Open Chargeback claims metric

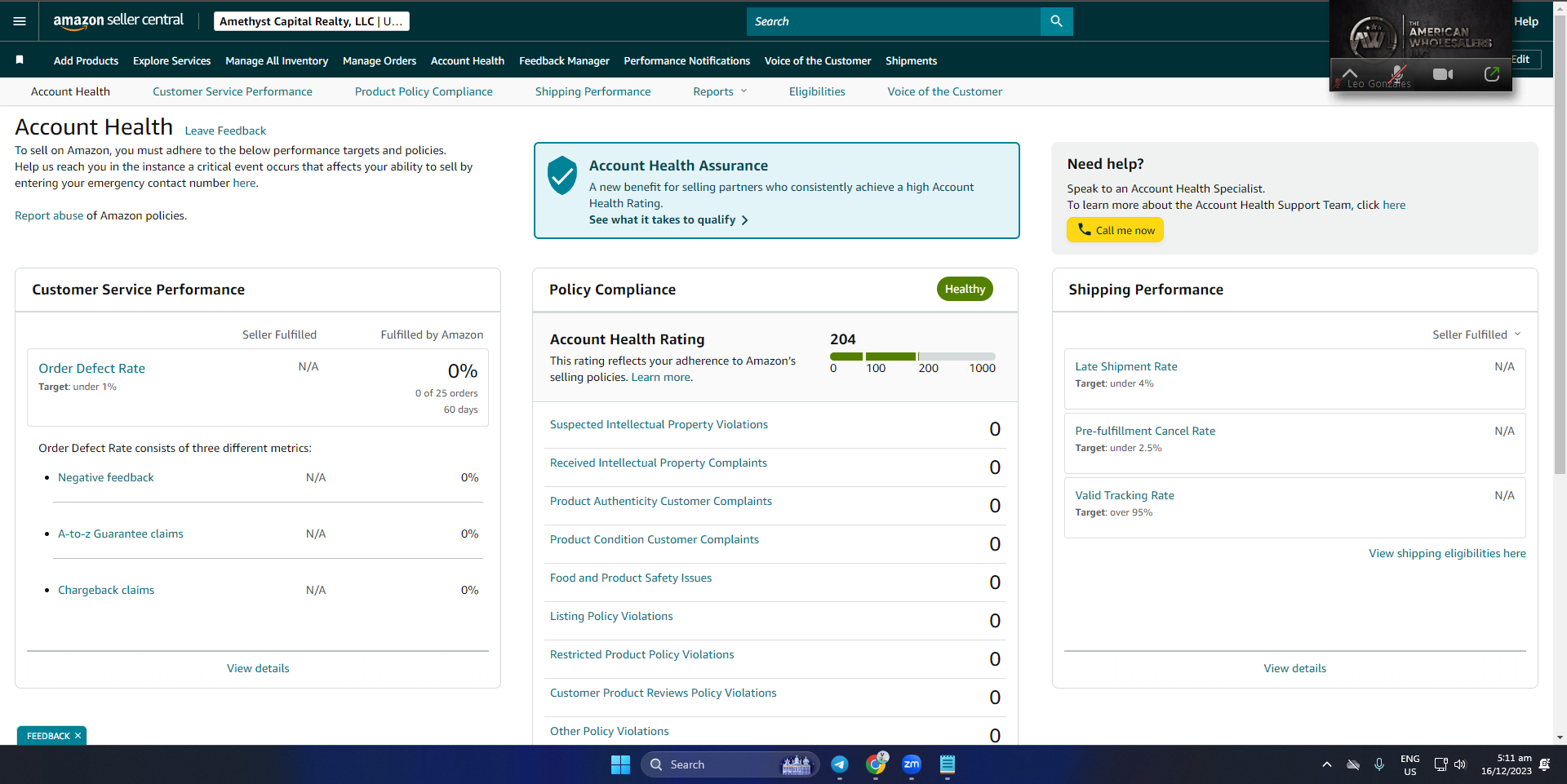pyautogui.click(x=106, y=590)
